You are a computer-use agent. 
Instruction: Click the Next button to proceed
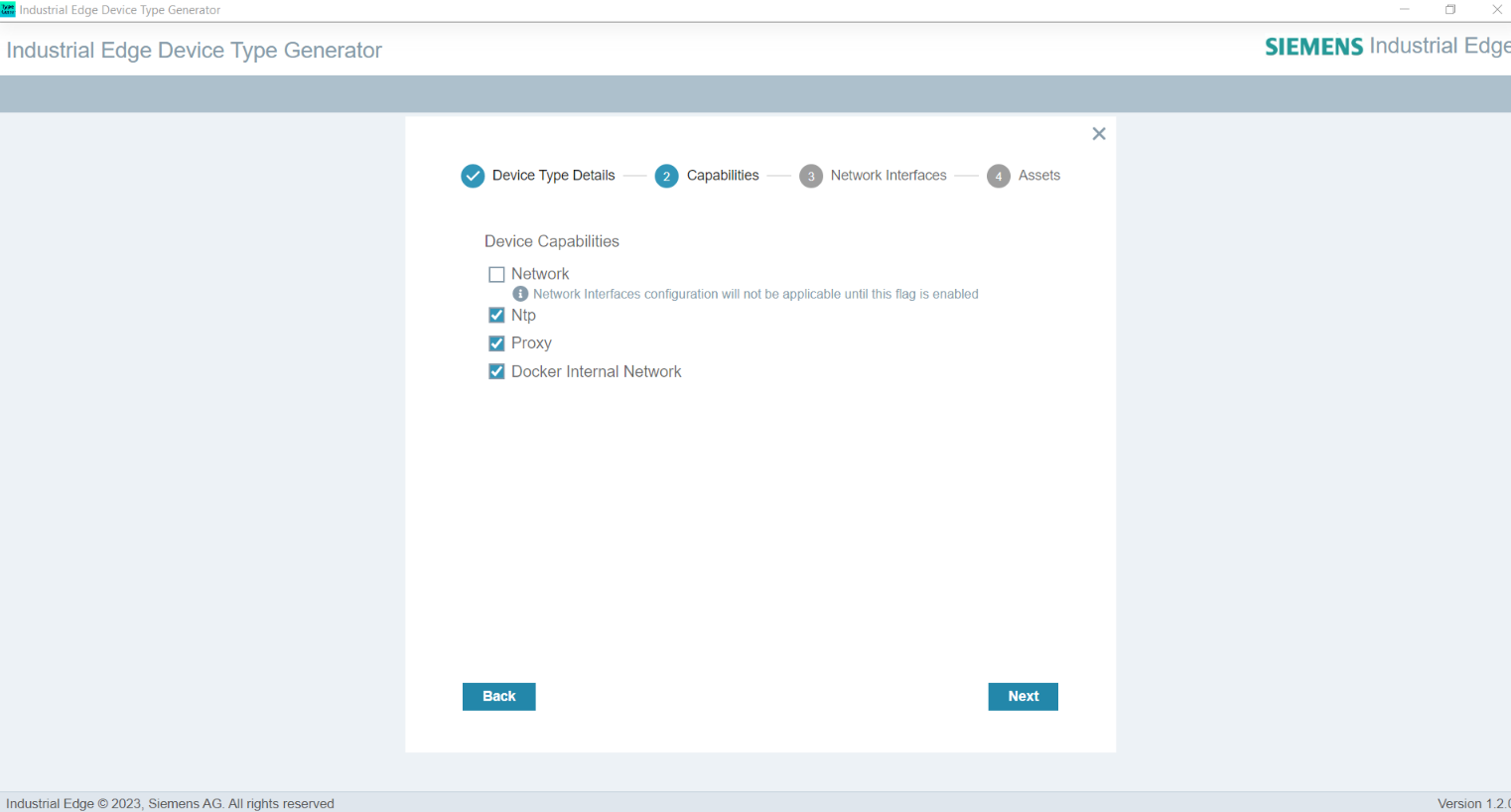[1023, 696]
